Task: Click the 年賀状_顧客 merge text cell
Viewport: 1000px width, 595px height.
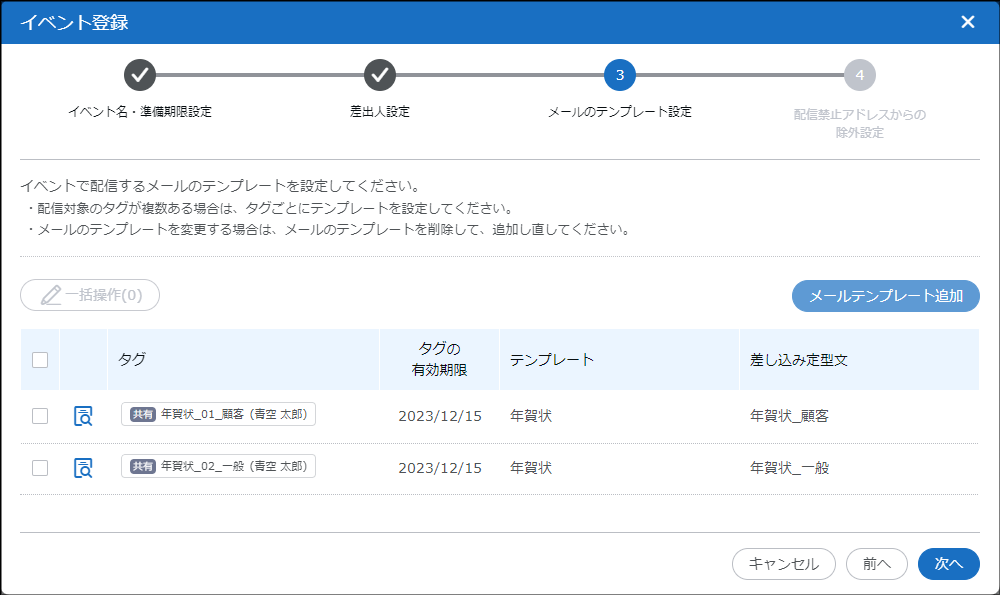Action: (x=789, y=416)
